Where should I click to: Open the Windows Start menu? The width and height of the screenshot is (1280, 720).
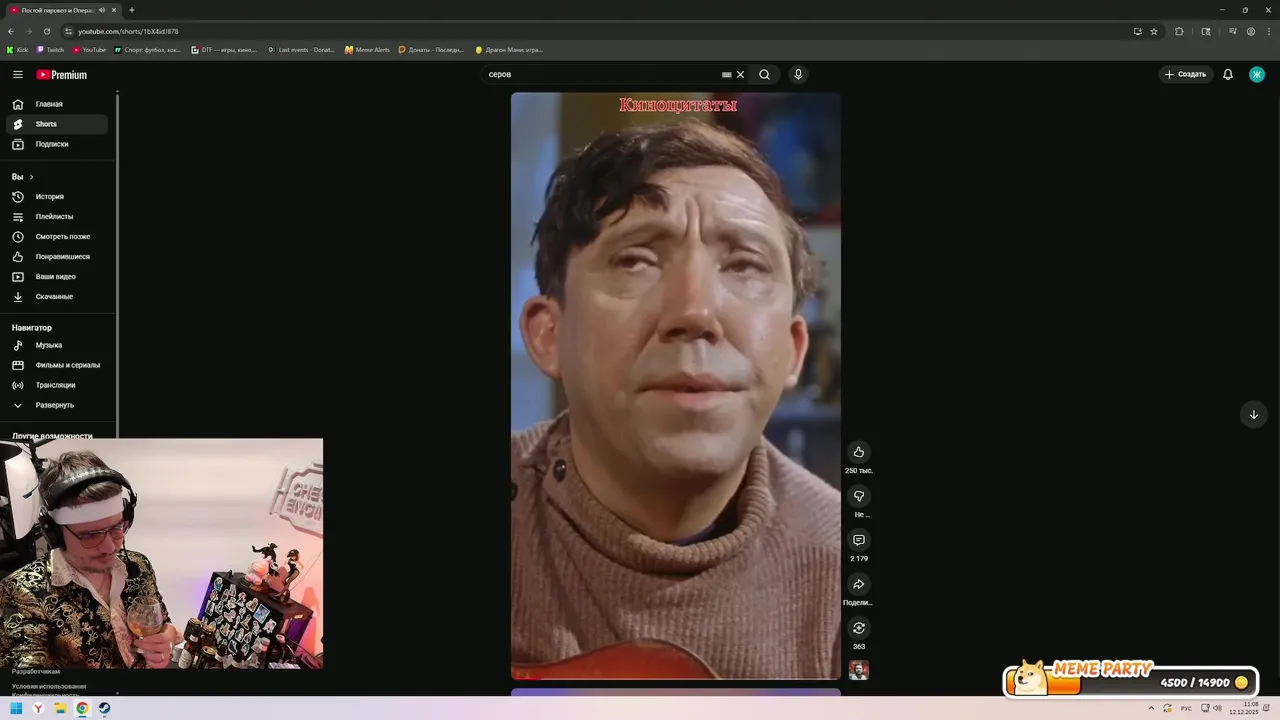[x=17, y=708]
